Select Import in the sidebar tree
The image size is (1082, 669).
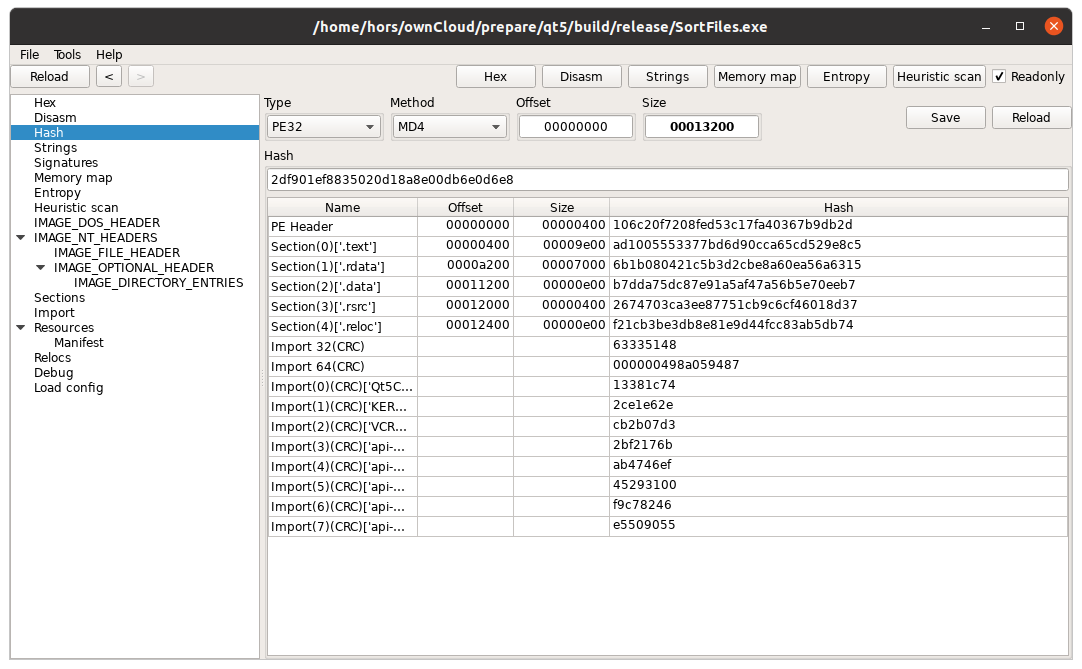pyautogui.click(x=54, y=313)
